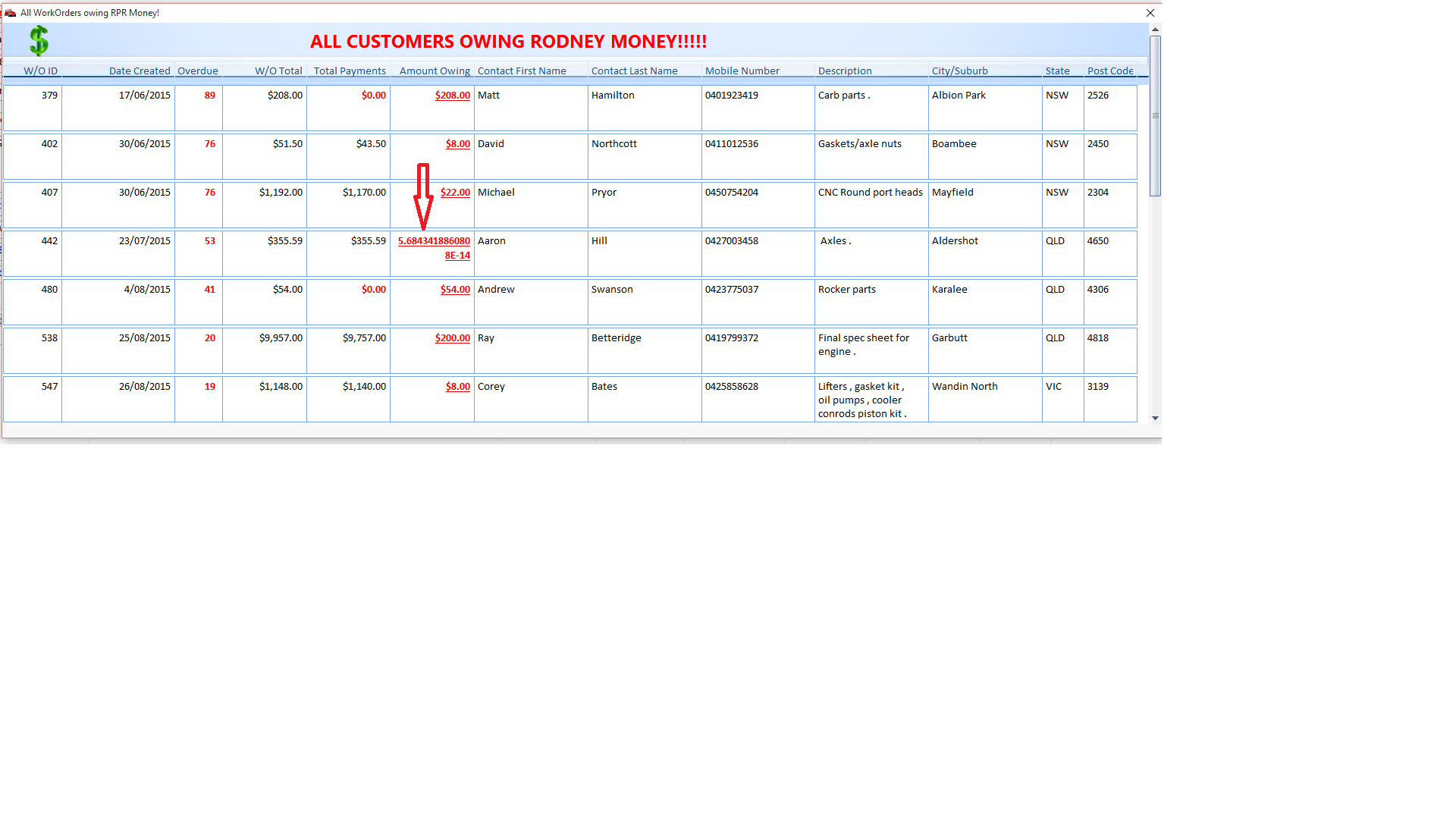Click the State column header

point(1057,71)
